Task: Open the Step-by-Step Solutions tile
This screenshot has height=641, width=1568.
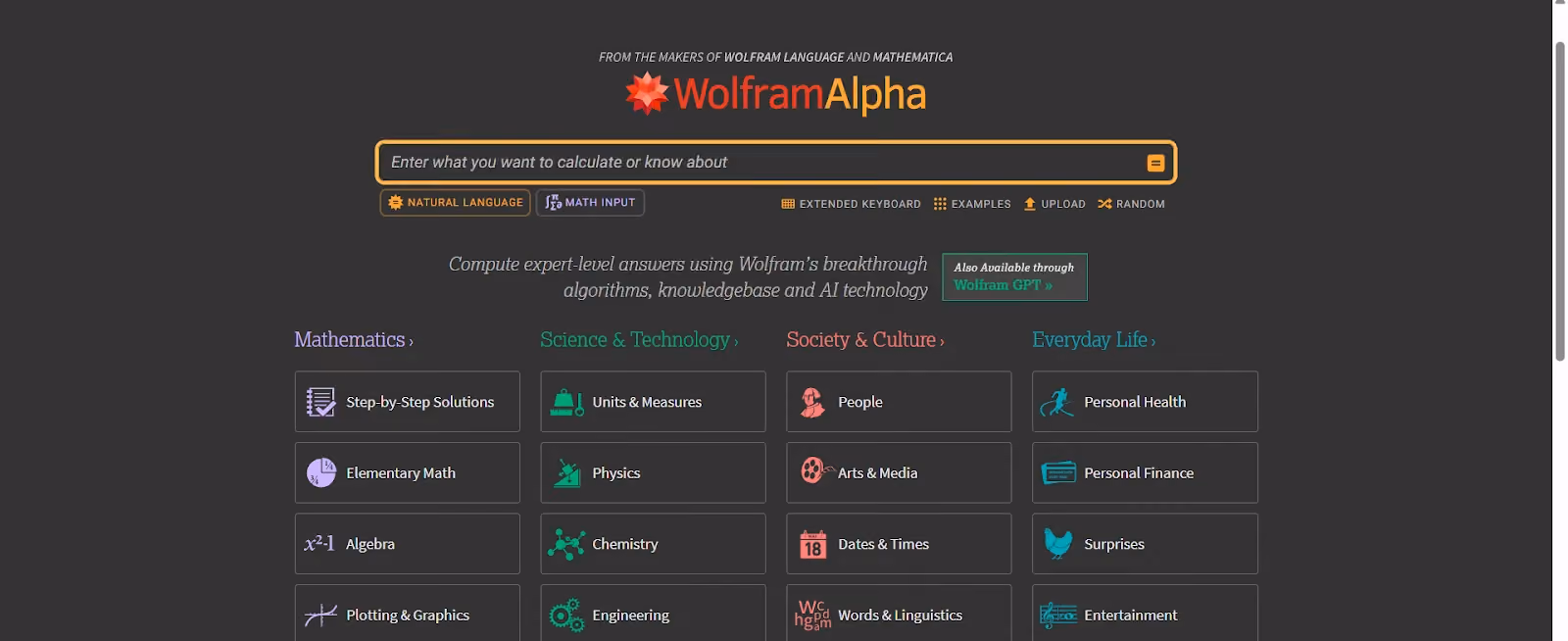Action: (x=408, y=402)
